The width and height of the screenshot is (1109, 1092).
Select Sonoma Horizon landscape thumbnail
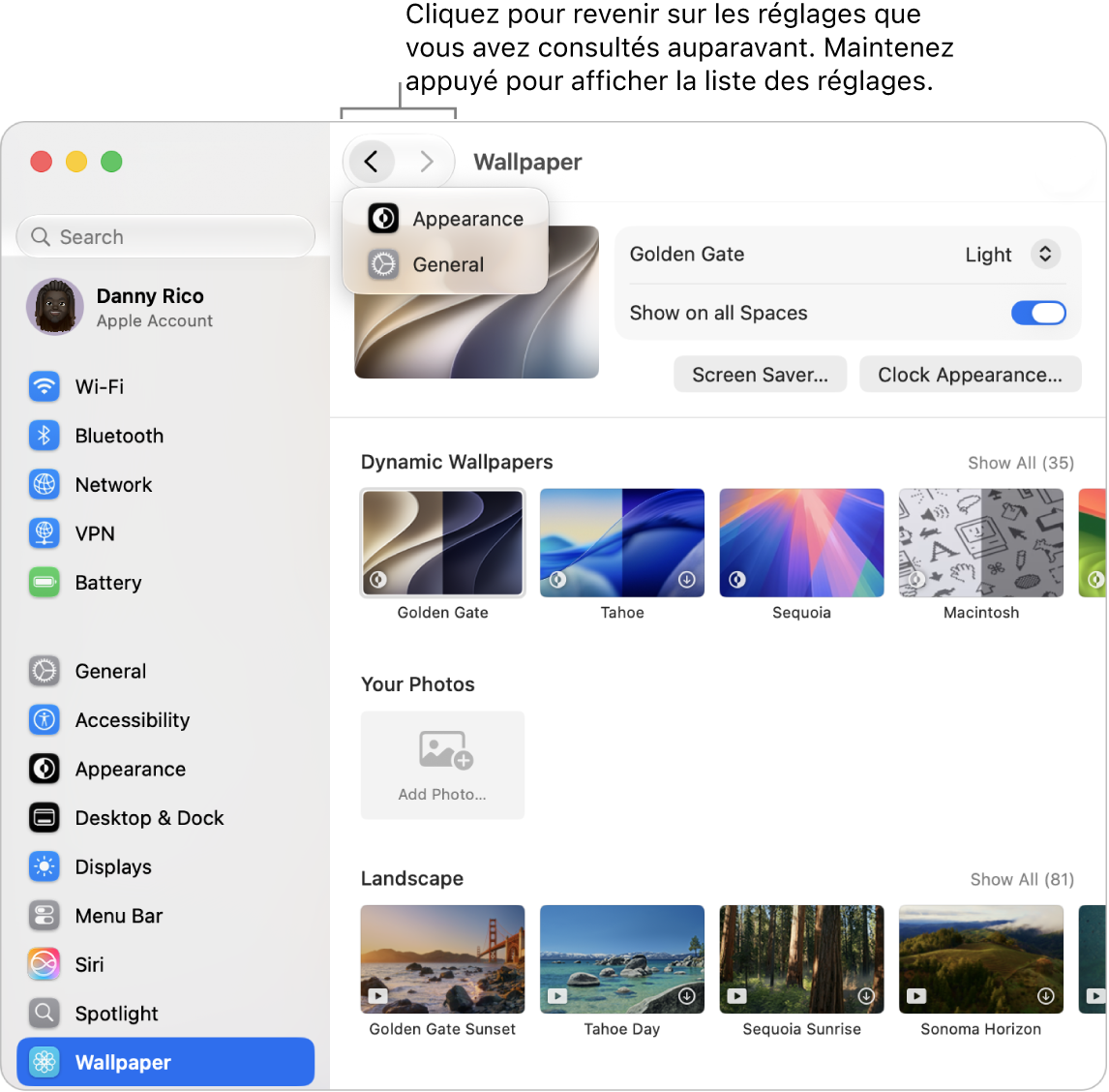pyautogui.click(x=981, y=959)
